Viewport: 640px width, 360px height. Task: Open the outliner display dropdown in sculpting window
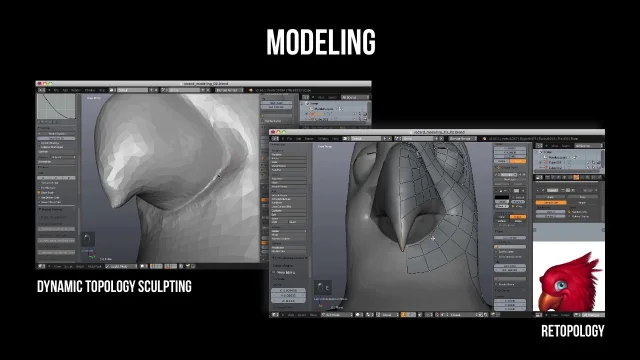(355, 97)
